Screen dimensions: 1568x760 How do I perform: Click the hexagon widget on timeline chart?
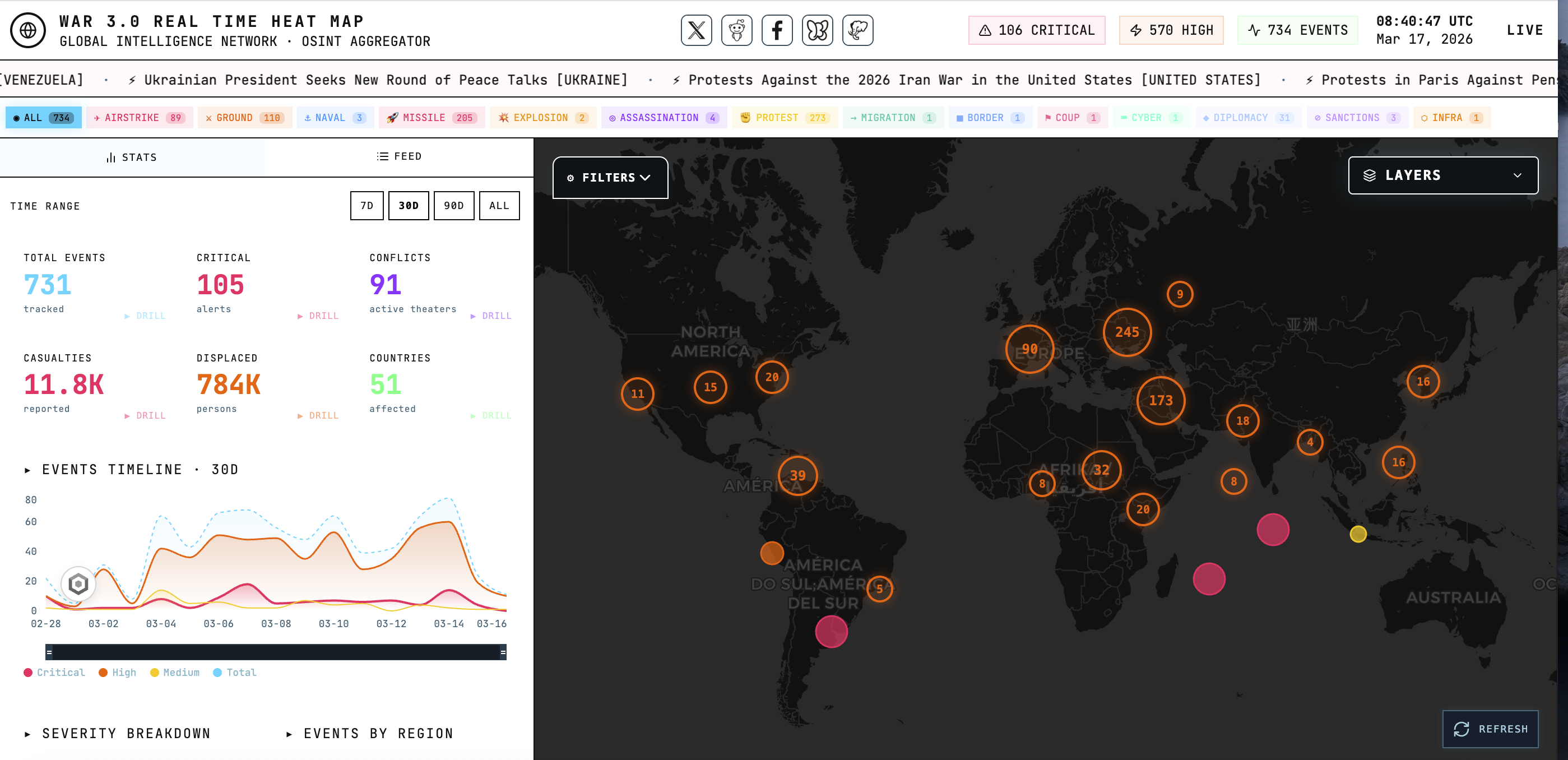(78, 584)
